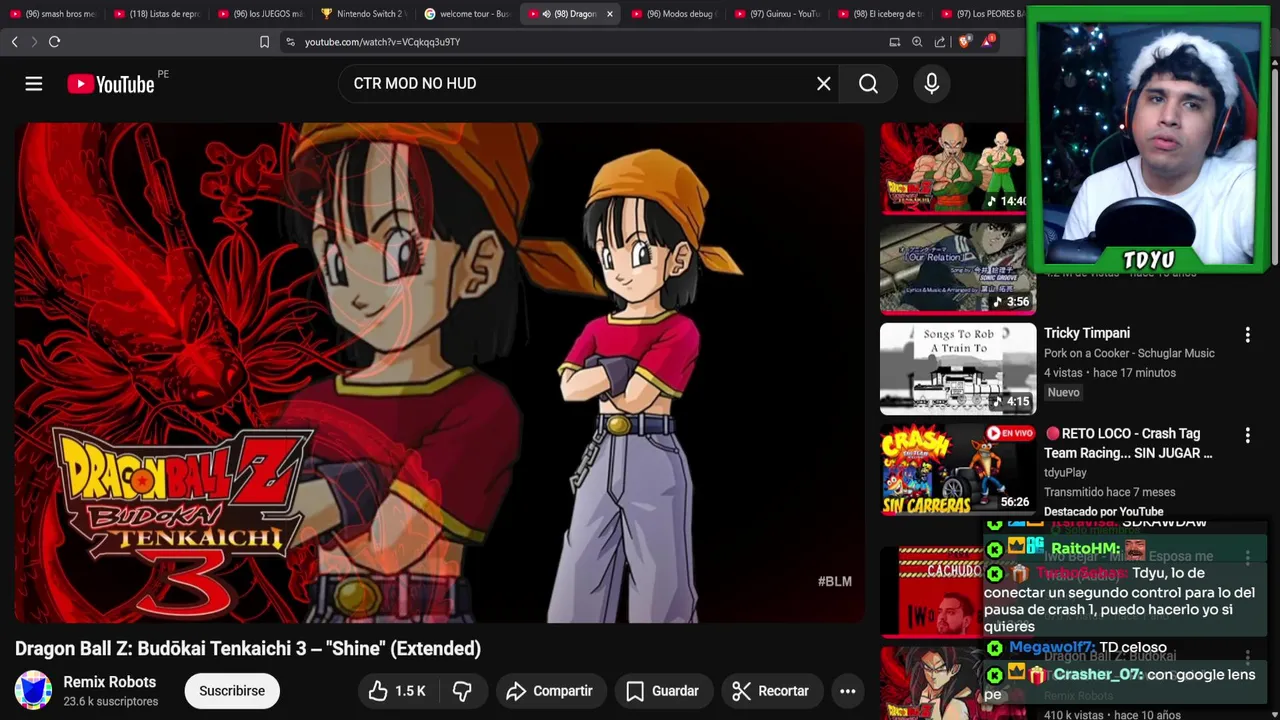The image size is (1280, 720).
Task: Like the video with thumbs up
Action: tap(397, 691)
